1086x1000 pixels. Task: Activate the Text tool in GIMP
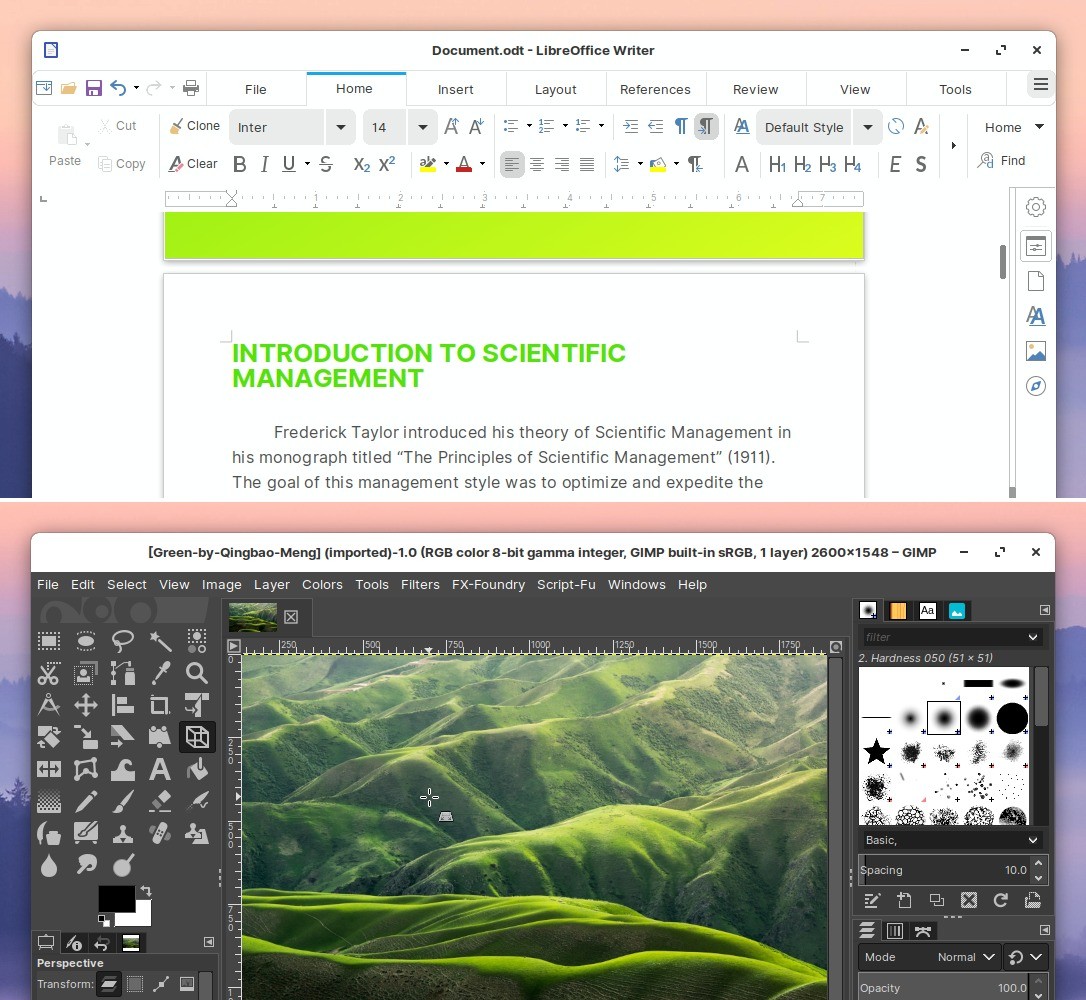(160, 769)
